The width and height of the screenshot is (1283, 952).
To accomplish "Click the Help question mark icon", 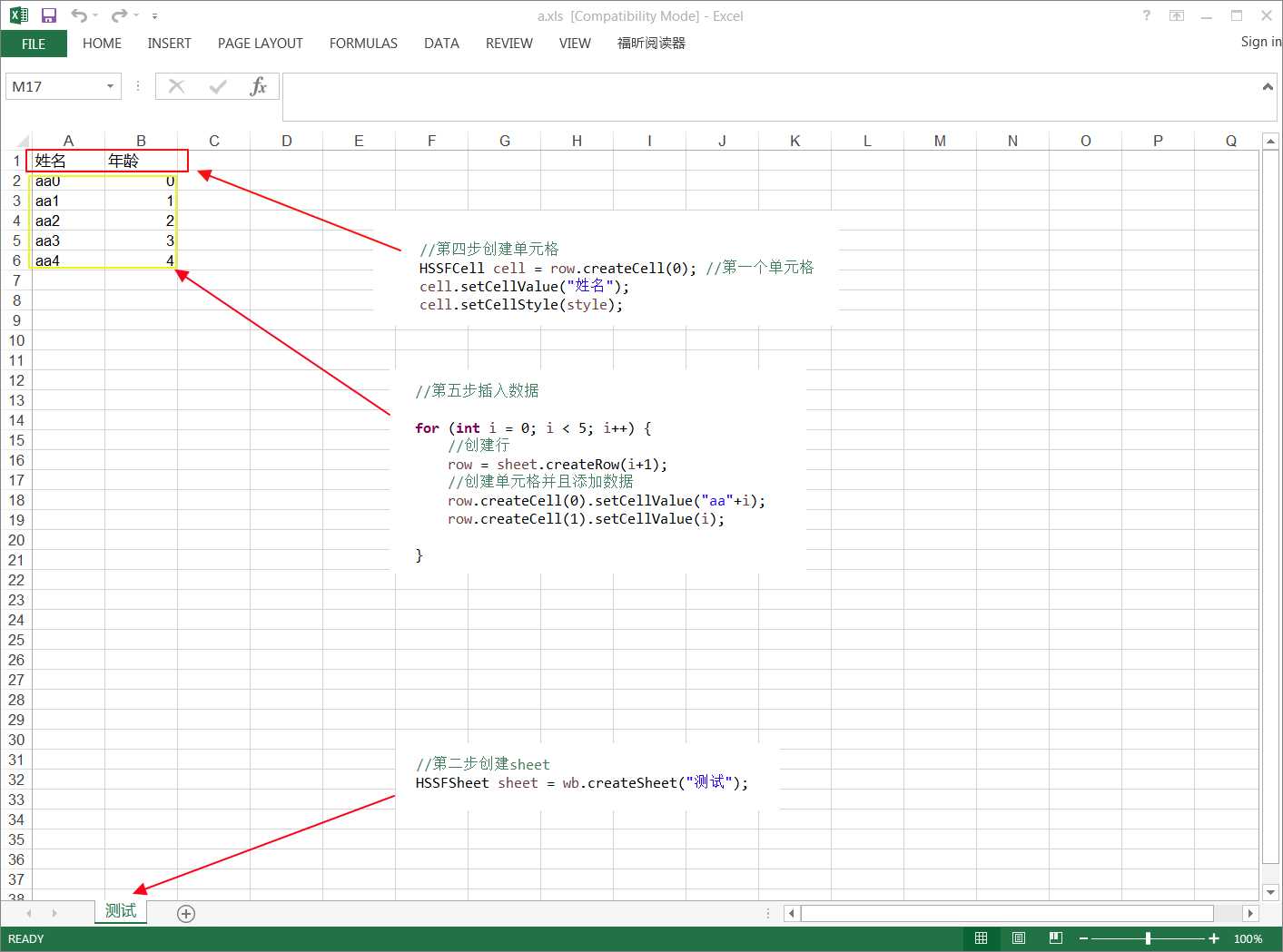I will tap(1147, 15).
